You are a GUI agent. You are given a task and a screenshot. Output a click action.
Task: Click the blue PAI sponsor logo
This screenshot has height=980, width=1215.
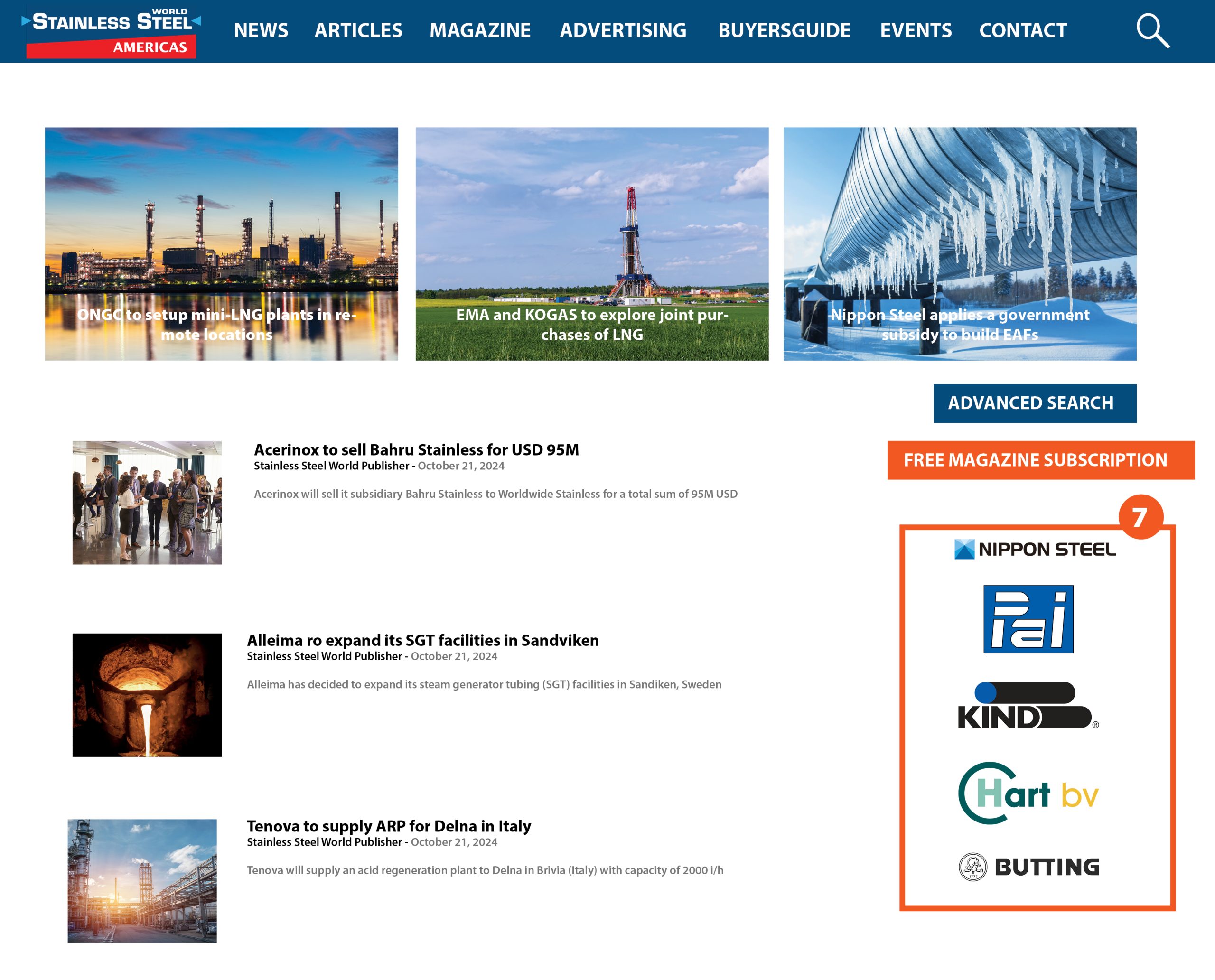point(1028,619)
